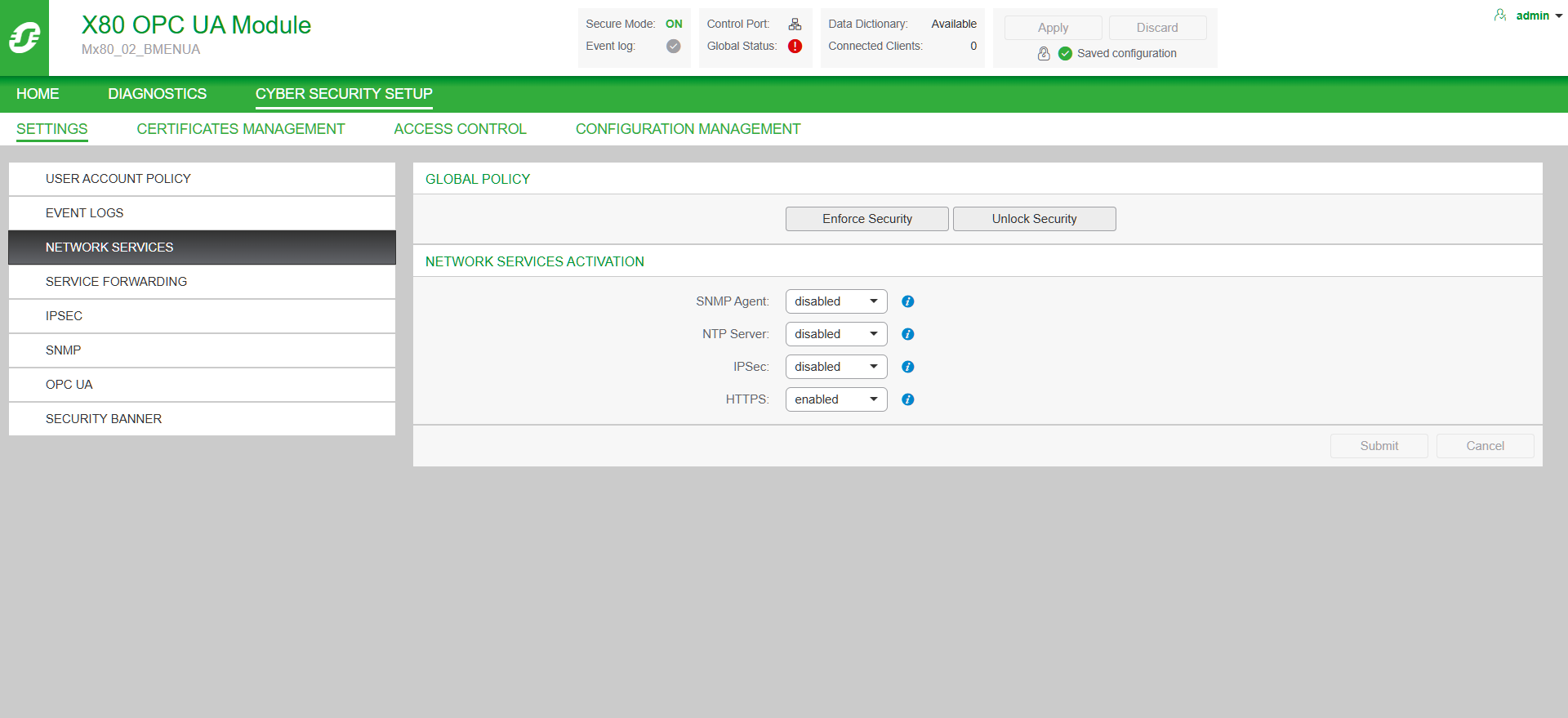The image size is (1568, 718).
Task: Click the lock icon beside Saved configuration
Action: (1044, 54)
